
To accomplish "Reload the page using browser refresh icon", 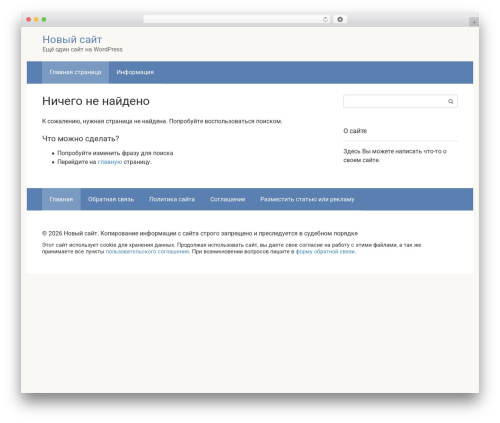I will [325, 19].
